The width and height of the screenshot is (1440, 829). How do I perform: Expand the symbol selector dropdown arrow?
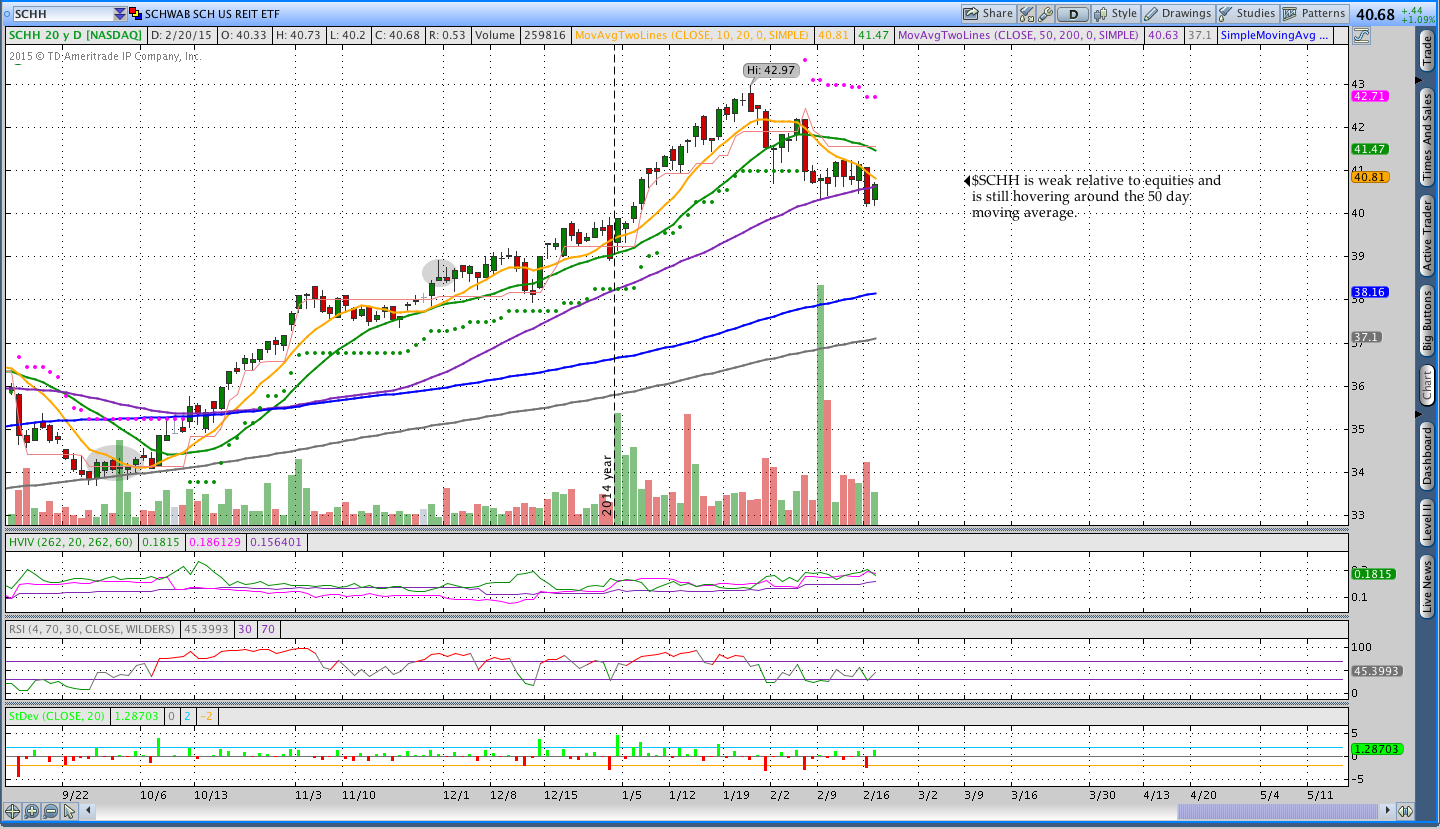tap(120, 14)
